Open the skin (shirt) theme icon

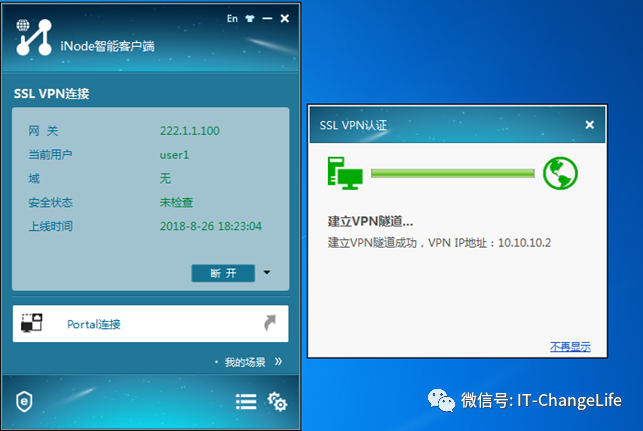250,18
